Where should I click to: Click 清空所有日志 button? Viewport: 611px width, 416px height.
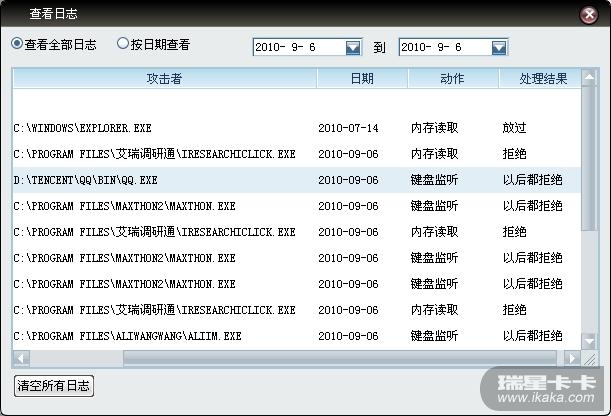pyautogui.click(x=54, y=386)
